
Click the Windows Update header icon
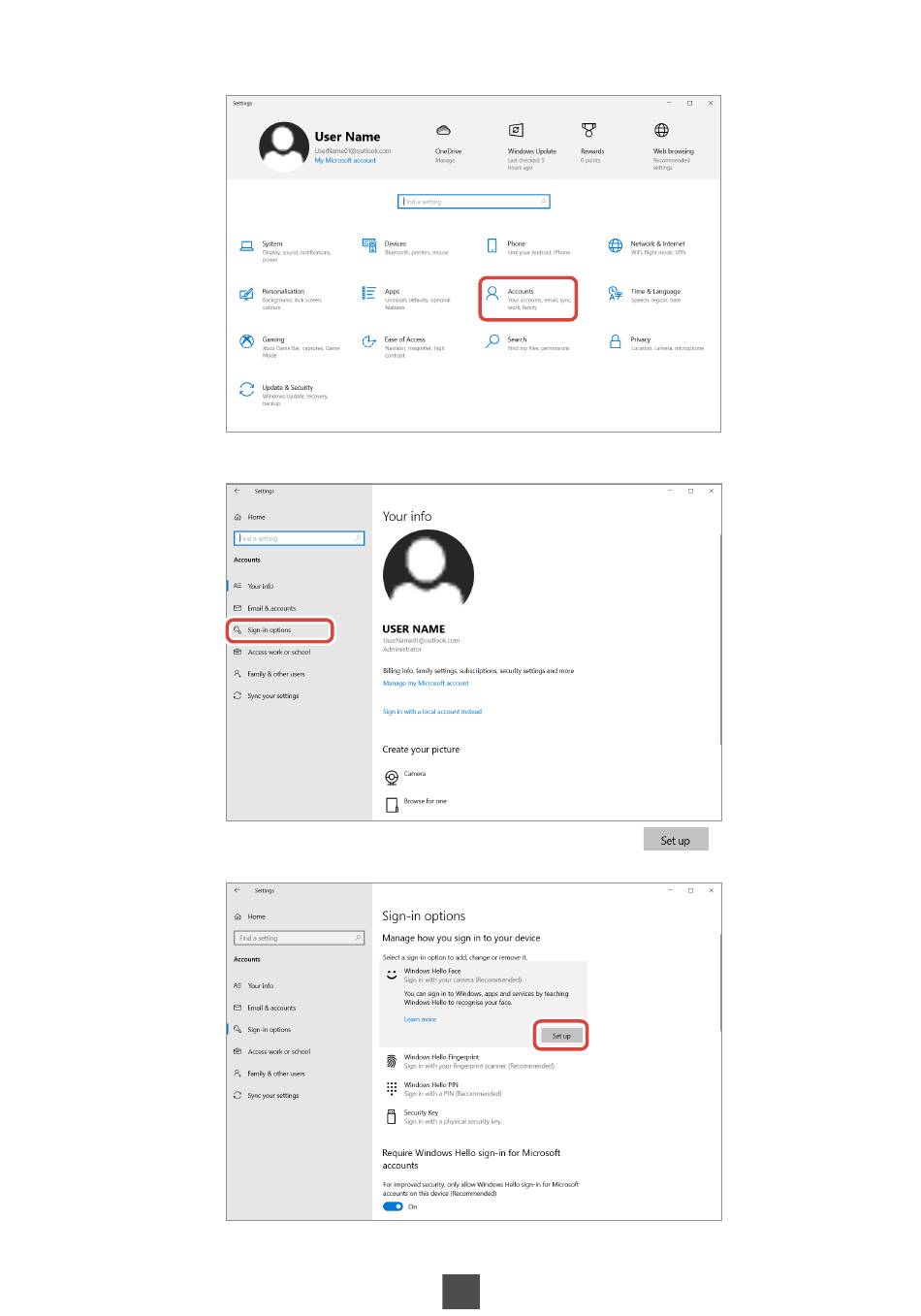click(x=517, y=131)
